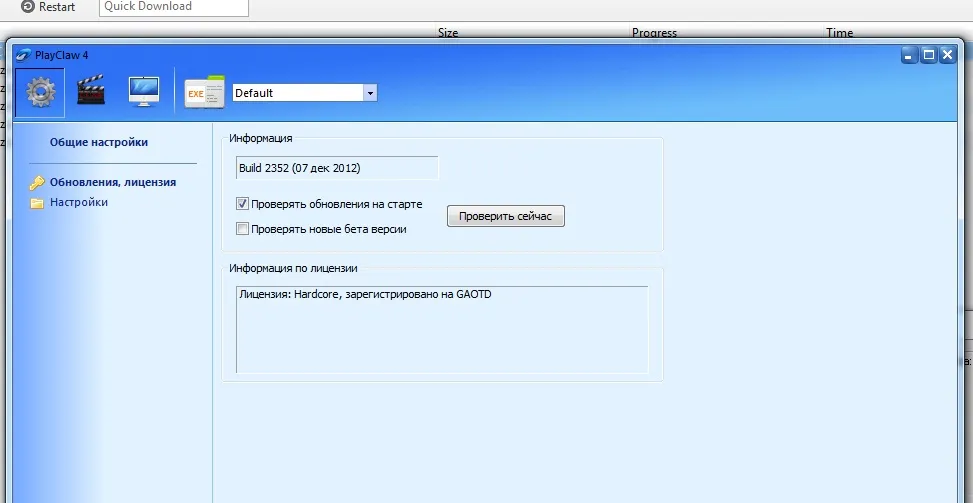Click the EXE profile manager icon

pyautogui.click(x=204, y=92)
